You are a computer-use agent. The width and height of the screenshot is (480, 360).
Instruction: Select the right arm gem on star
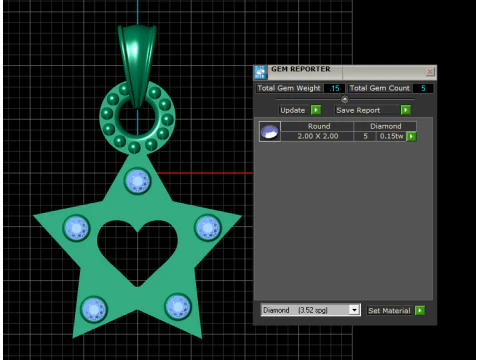point(208,228)
